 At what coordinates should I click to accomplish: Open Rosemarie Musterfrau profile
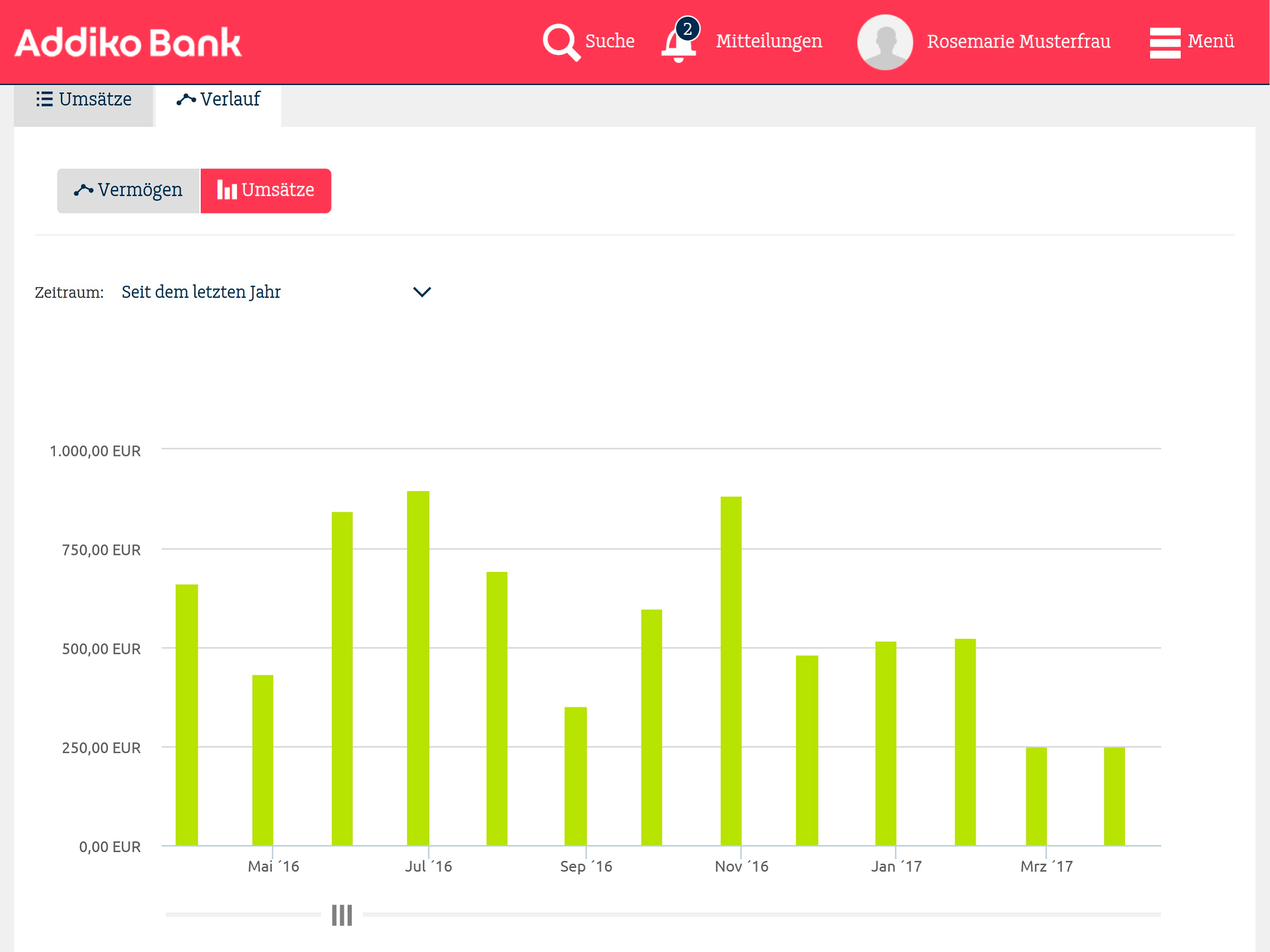(1019, 41)
